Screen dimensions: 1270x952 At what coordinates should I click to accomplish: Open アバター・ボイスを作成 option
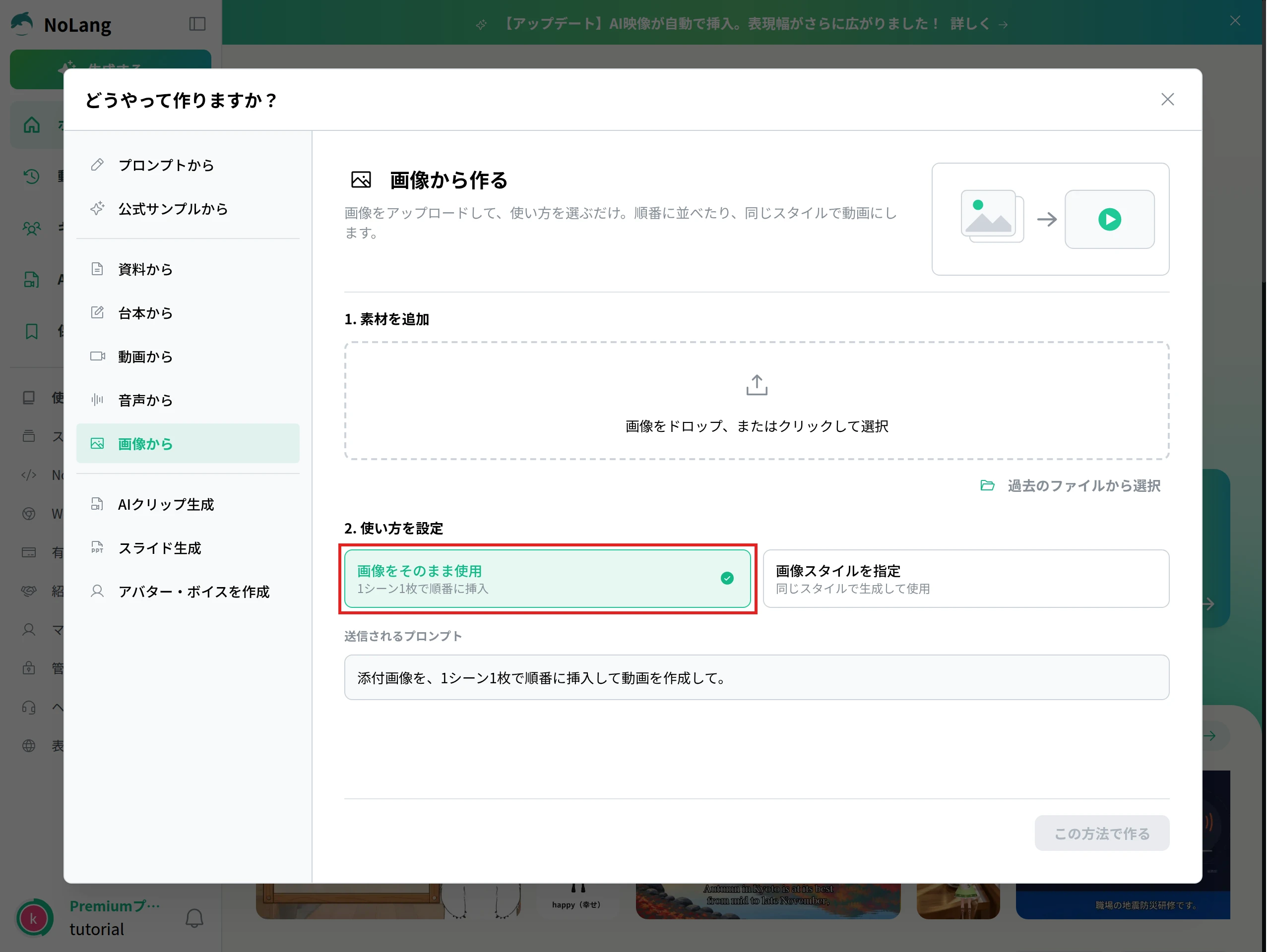(x=188, y=592)
